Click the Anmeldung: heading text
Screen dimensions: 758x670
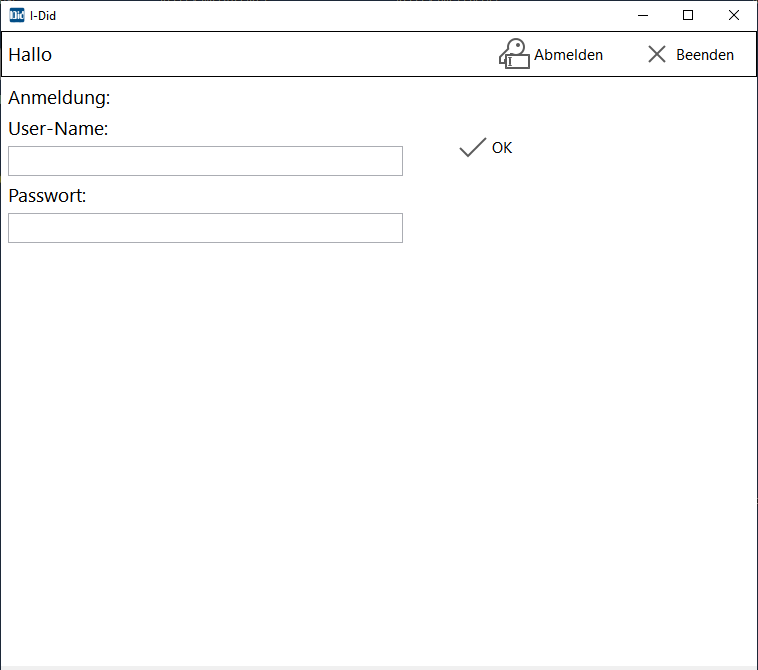pos(59,98)
